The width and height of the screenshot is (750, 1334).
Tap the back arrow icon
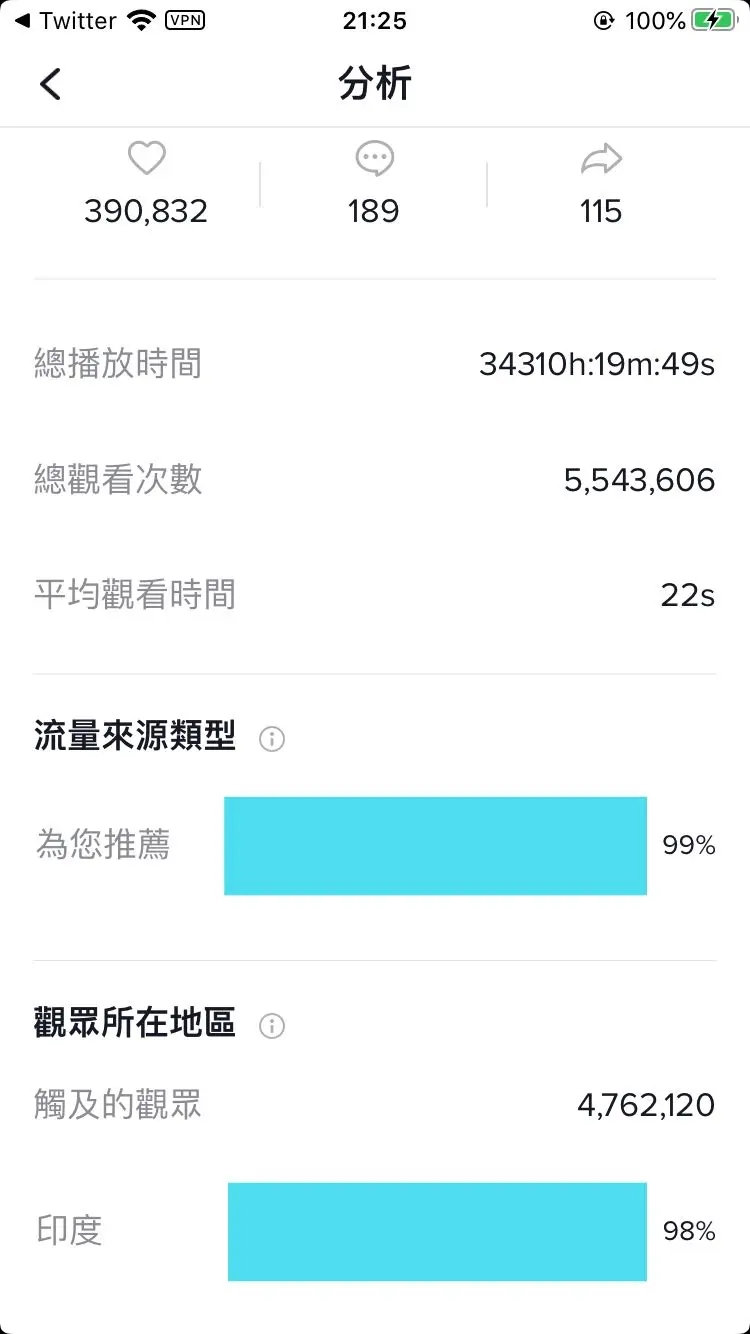tap(50, 84)
